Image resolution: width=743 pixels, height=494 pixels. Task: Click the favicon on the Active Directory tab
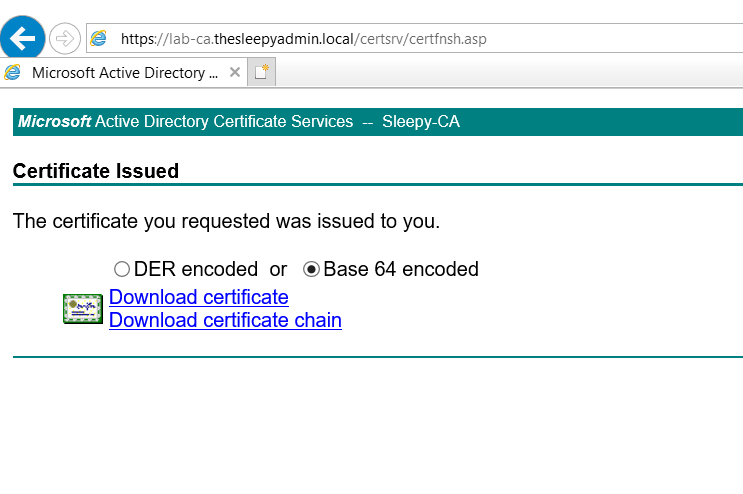13,73
